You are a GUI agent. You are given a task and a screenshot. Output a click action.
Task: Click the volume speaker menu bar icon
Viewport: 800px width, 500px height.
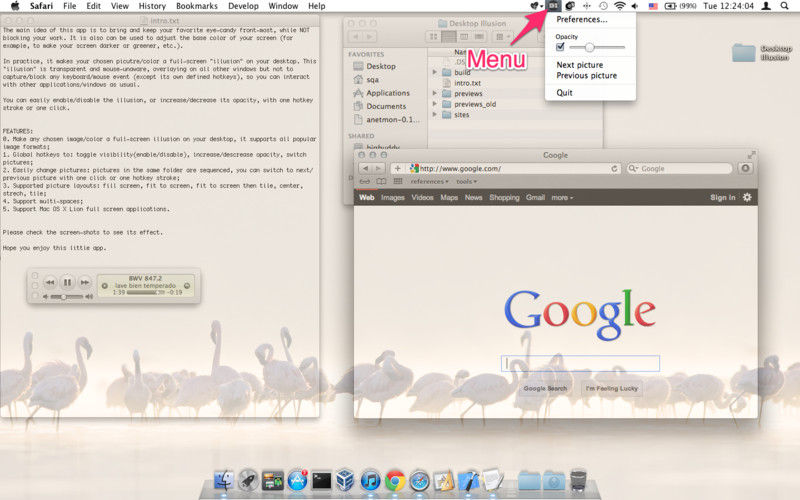[635, 6]
